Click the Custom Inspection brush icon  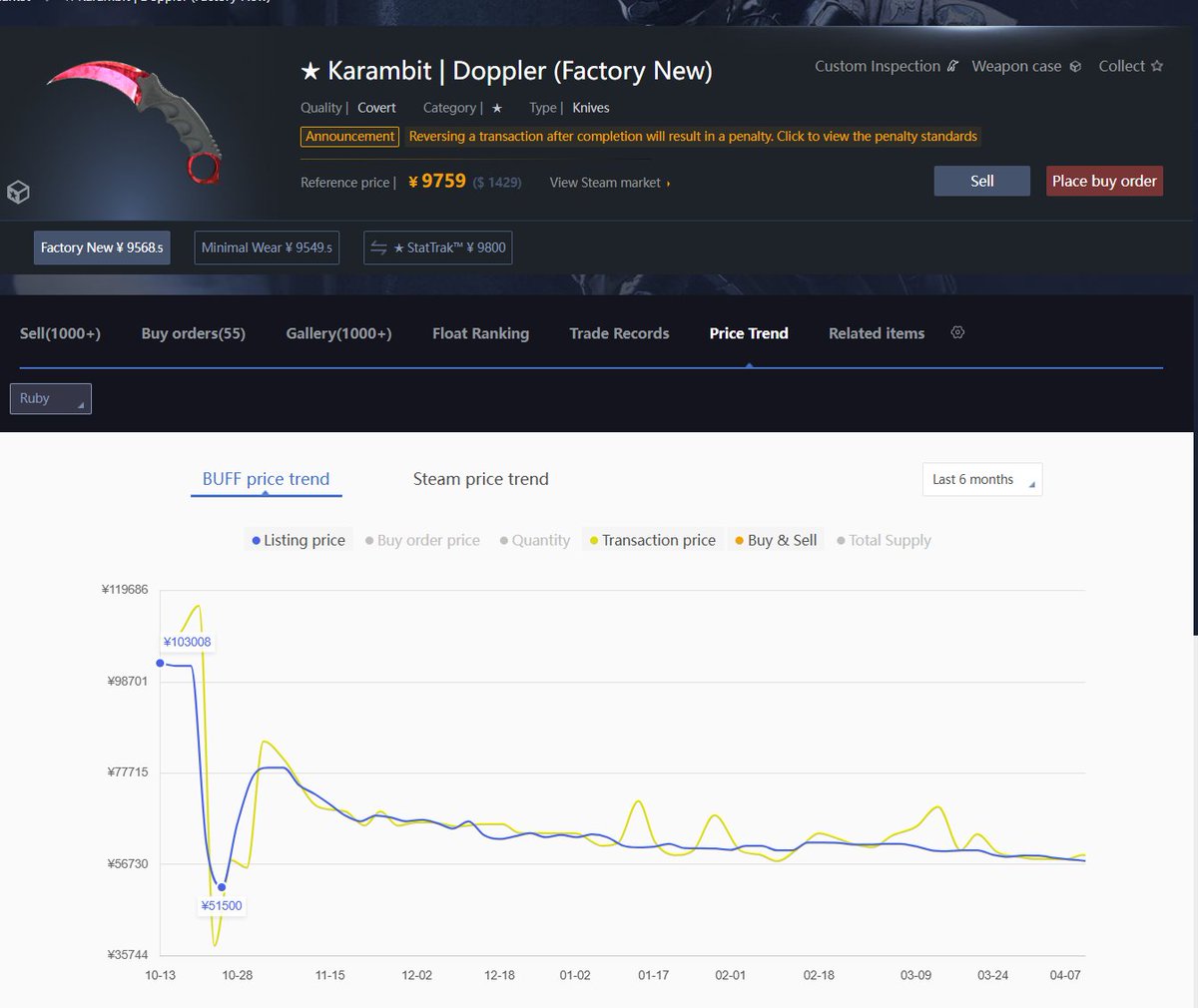(x=953, y=66)
